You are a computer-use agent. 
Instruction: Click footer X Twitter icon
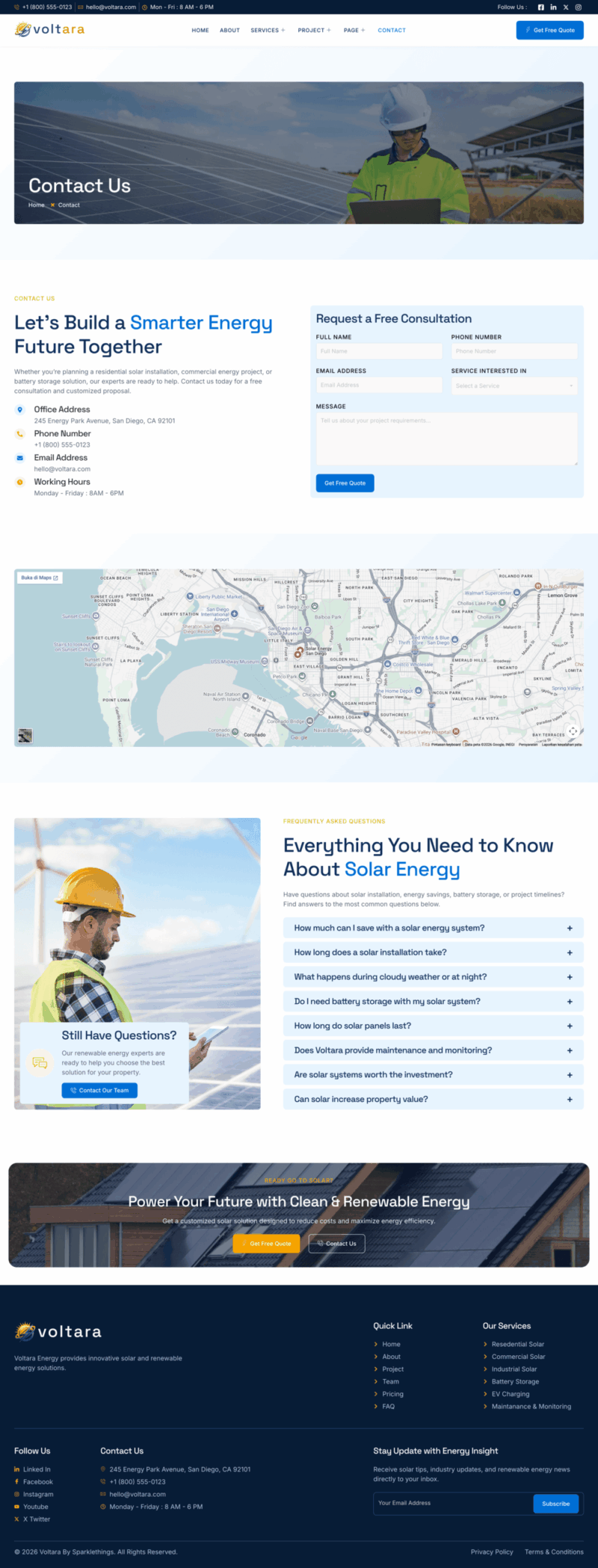(16, 1519)
